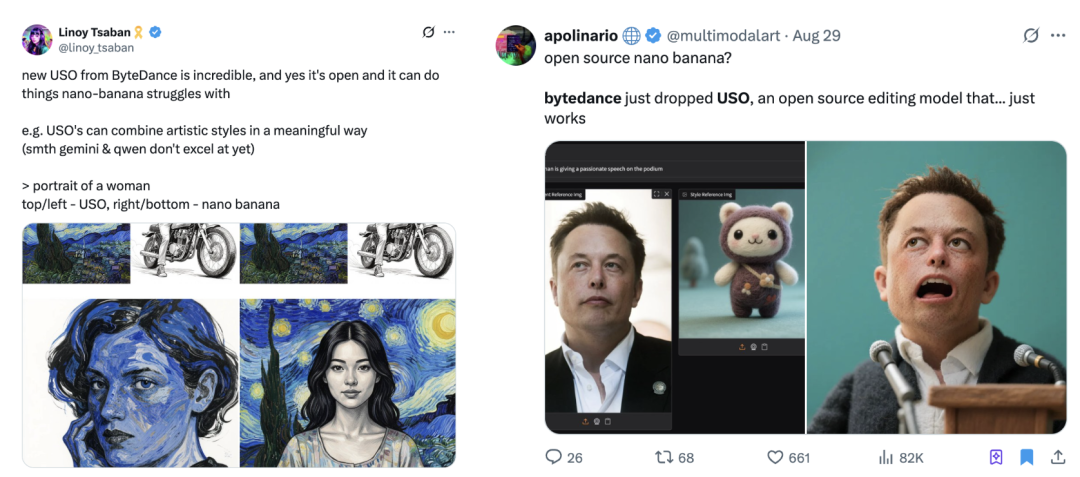Open the blue painted woman portrait image
The height and width of the screenshot is (477, 1080).
point(131,383)
